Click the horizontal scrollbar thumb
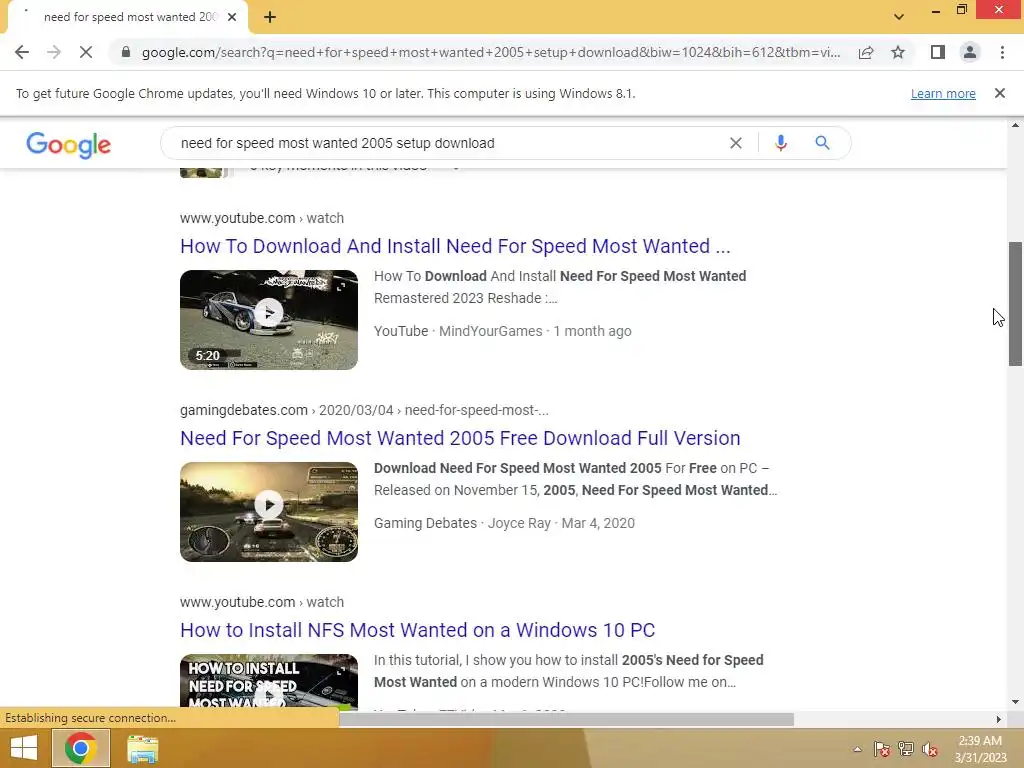Image resolution: width=1024 pixels, height=768 pixels. point(566,719)
